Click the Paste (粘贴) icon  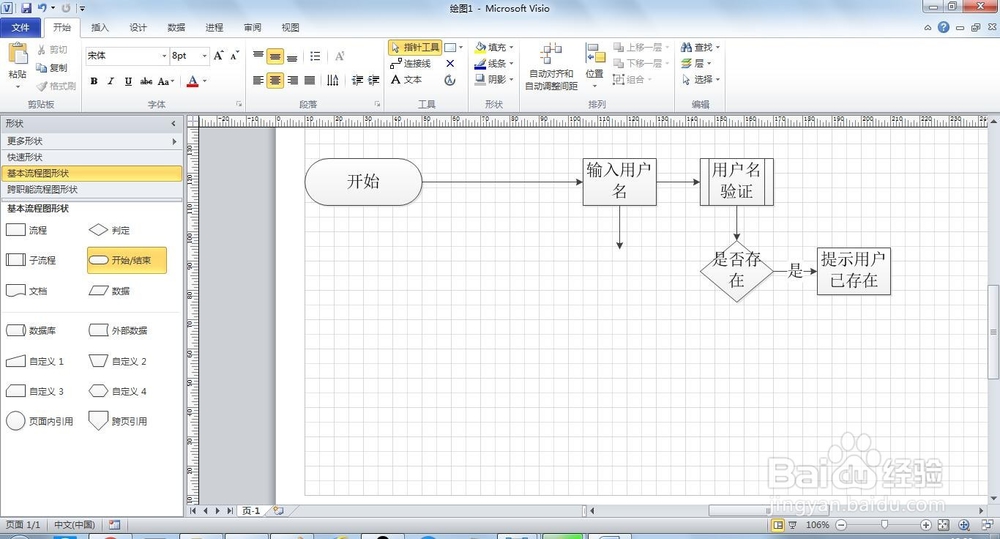[17, 54]
